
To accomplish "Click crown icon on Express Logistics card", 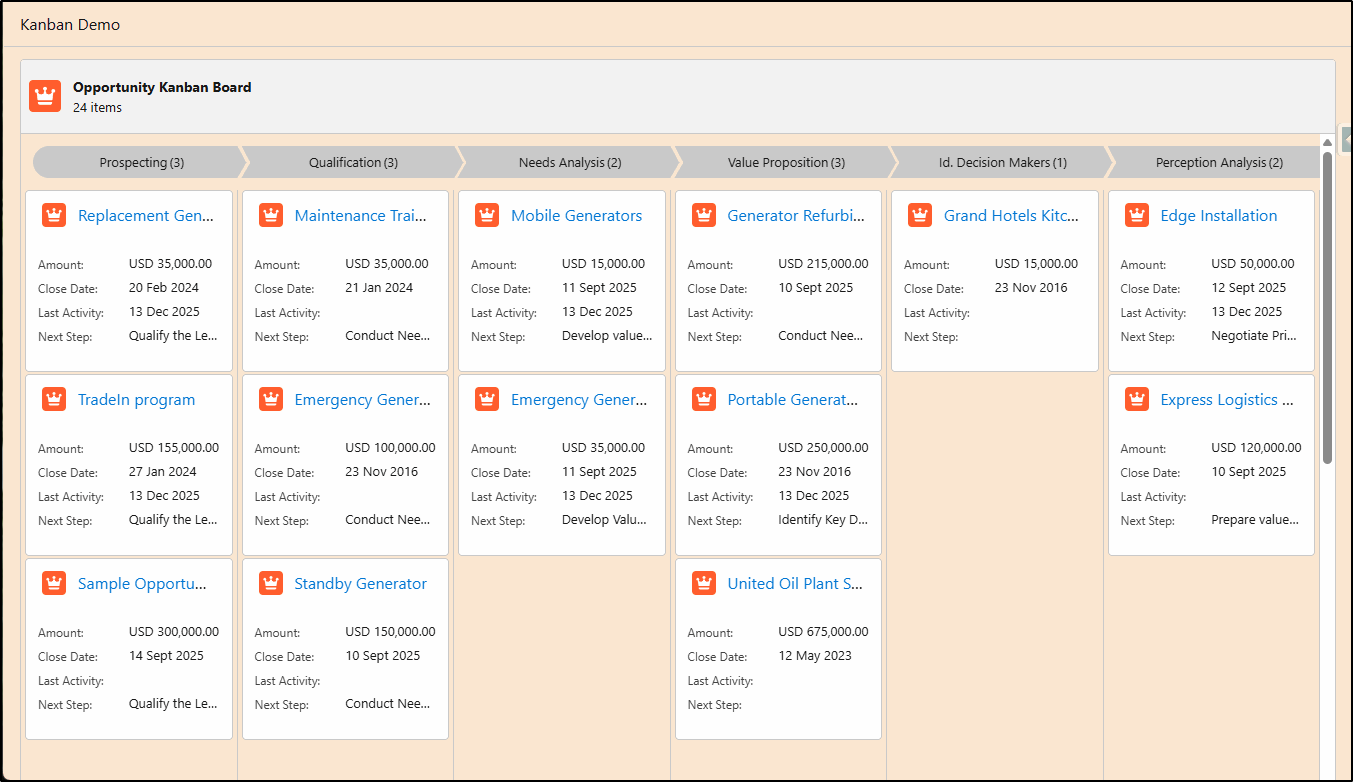I will click(1137, 399).
